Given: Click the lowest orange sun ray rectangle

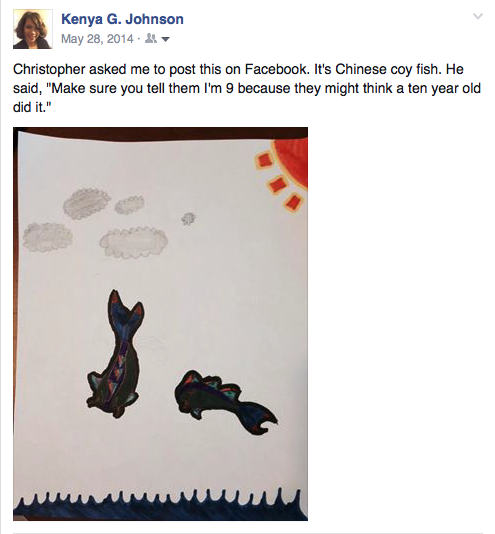Looking at the screenshot, I should pyautogui.click(x=293, y=201).
